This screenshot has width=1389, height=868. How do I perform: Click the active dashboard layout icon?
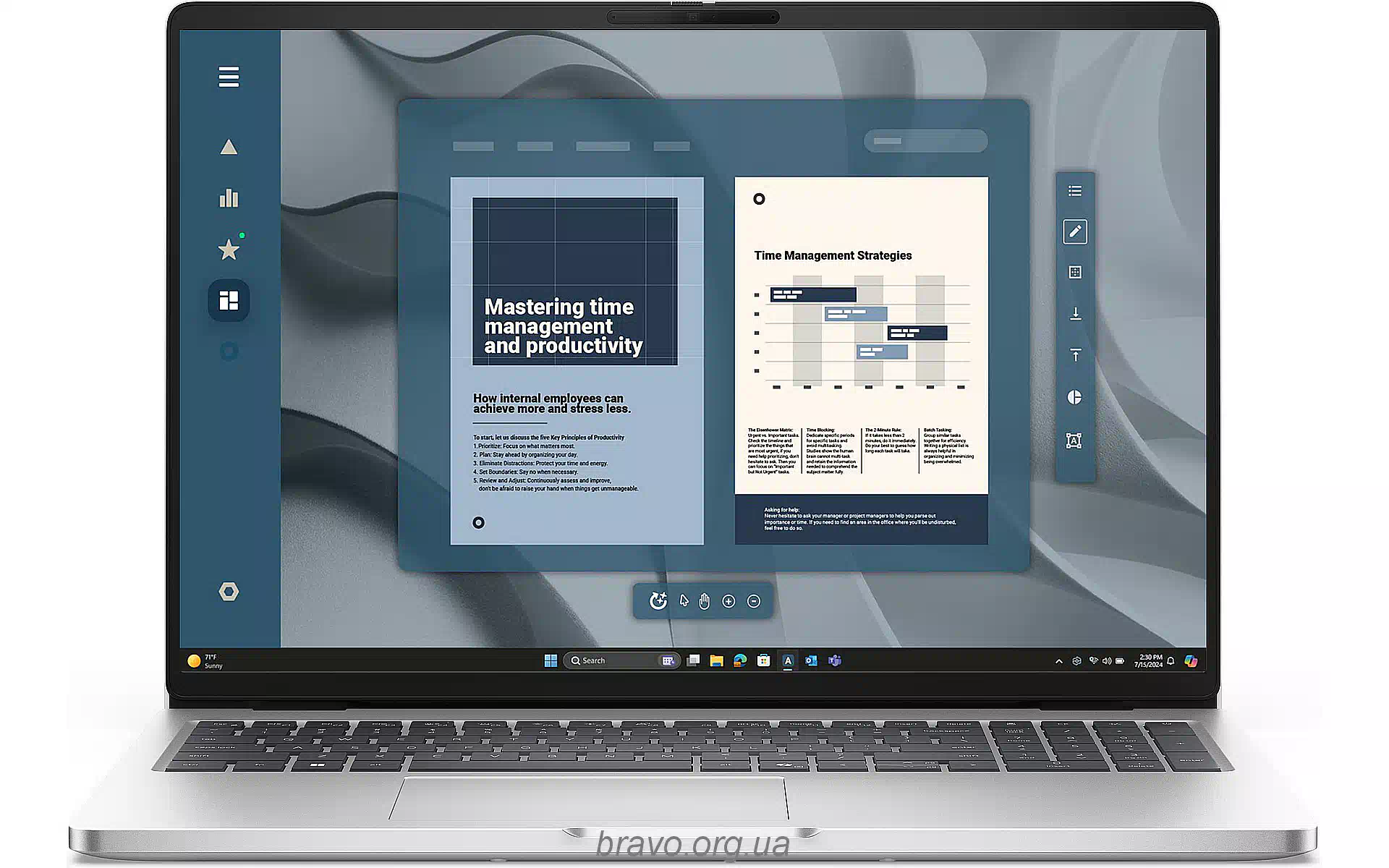click(x=229, y=300)
